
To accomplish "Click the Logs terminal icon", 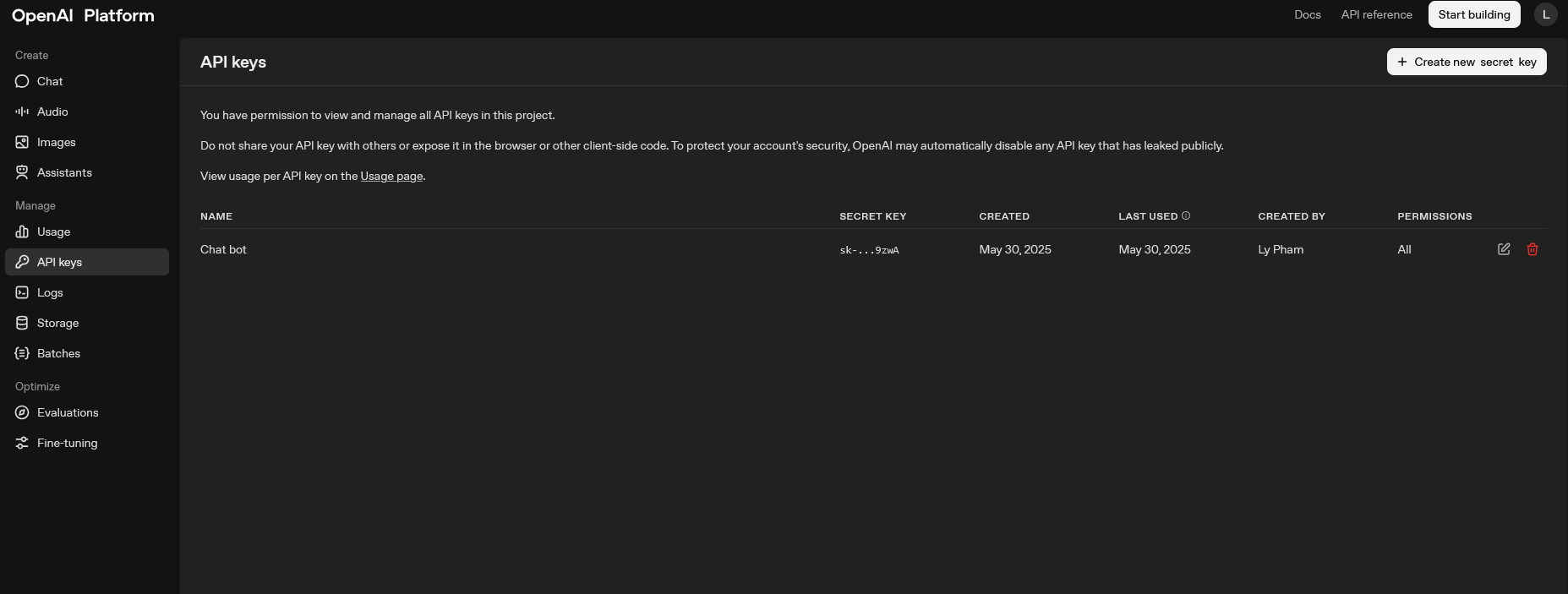I will pos(22,292).
